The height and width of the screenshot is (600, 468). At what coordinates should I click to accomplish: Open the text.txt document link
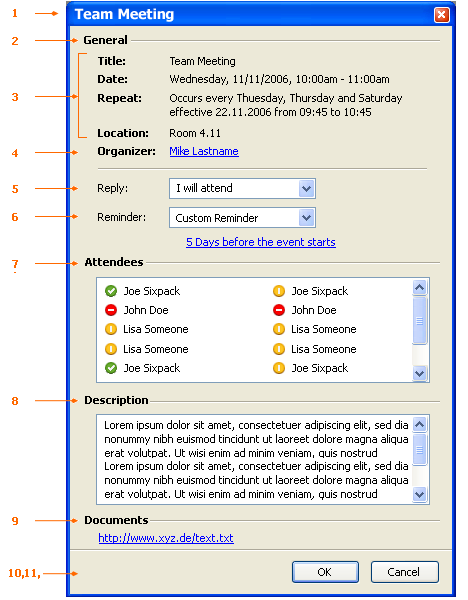point(166,538)
